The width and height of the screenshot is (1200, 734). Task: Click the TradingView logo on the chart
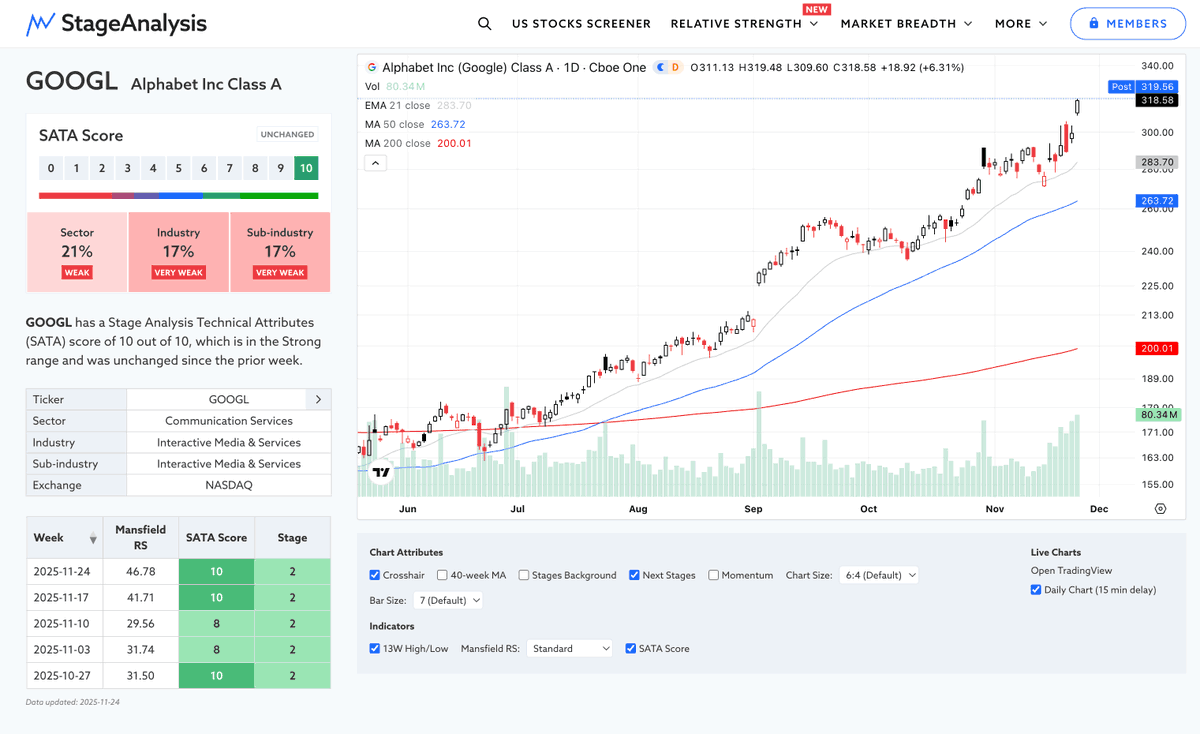click(x=380, y=472)
